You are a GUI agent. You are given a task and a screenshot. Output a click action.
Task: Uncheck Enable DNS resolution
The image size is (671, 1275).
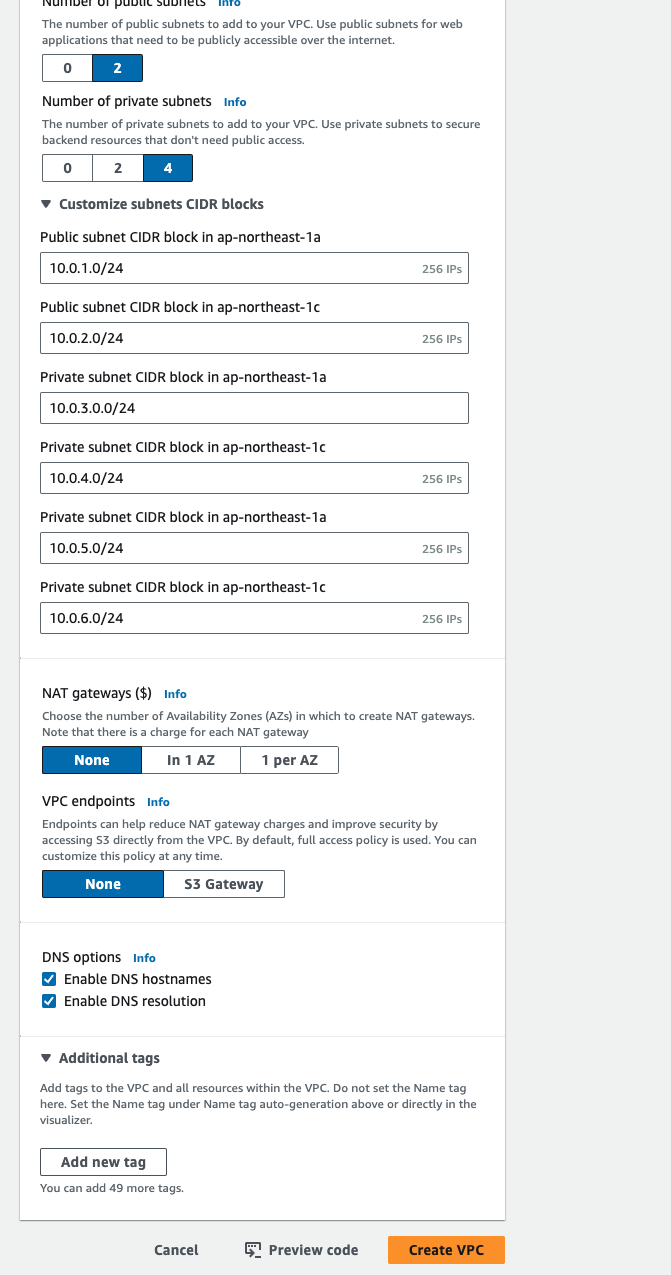coord(49,1001)
